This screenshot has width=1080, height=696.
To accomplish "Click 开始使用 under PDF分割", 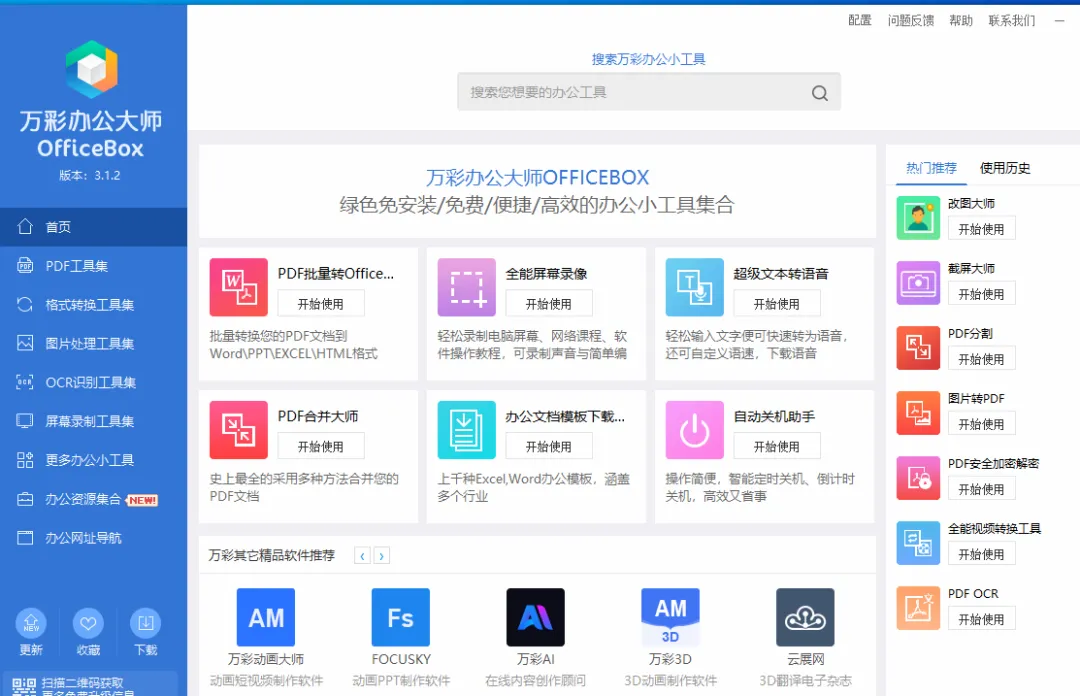I will (x=982, y=359).
